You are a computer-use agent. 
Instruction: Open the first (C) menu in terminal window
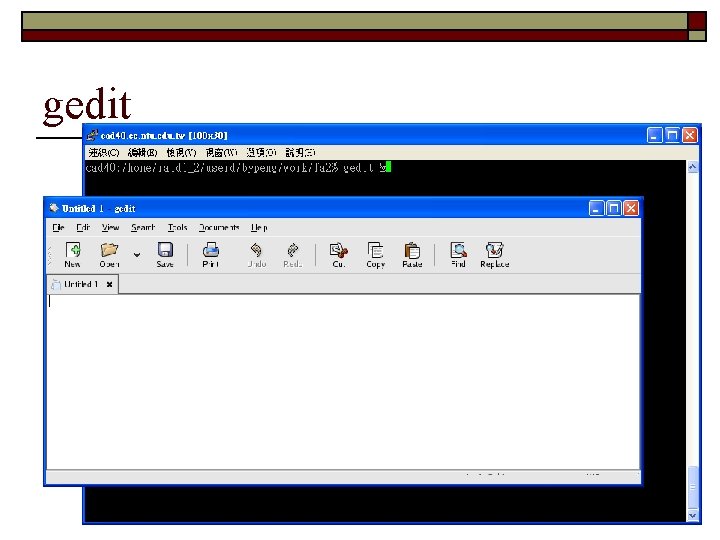[104, 152]
